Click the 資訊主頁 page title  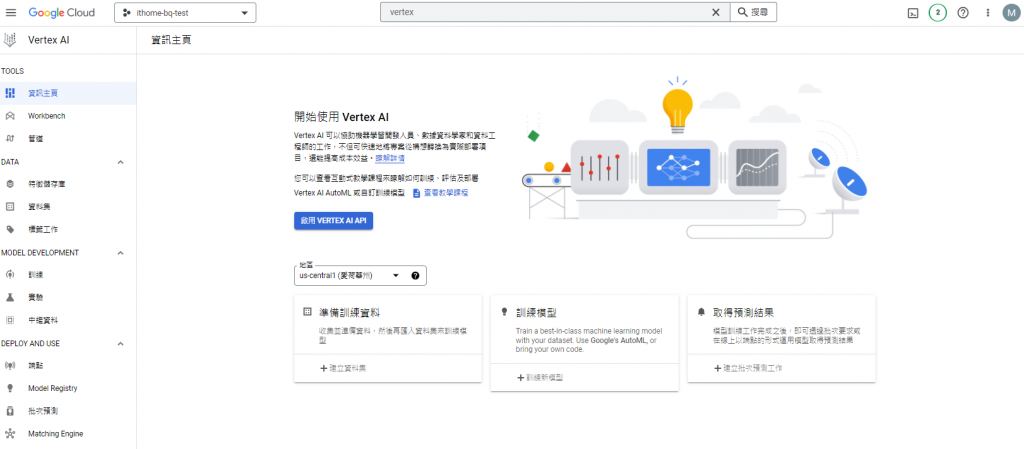point(172,40)
